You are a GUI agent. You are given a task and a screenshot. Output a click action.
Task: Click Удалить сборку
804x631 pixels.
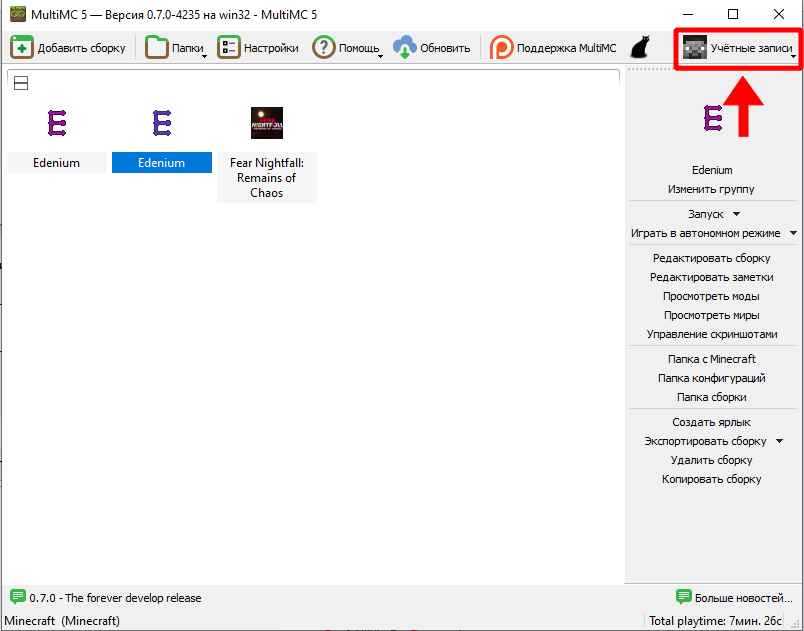[x=711, y=460]
